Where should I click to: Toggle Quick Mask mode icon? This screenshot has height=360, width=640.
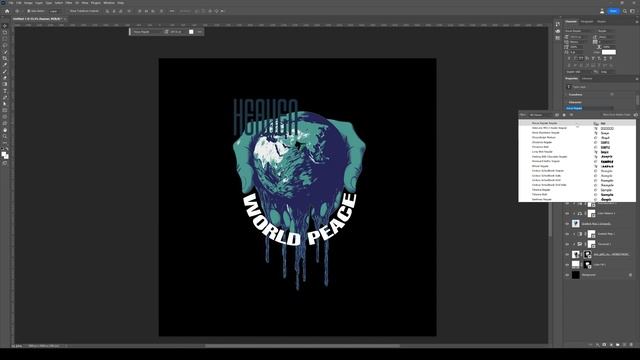point(5,163)
